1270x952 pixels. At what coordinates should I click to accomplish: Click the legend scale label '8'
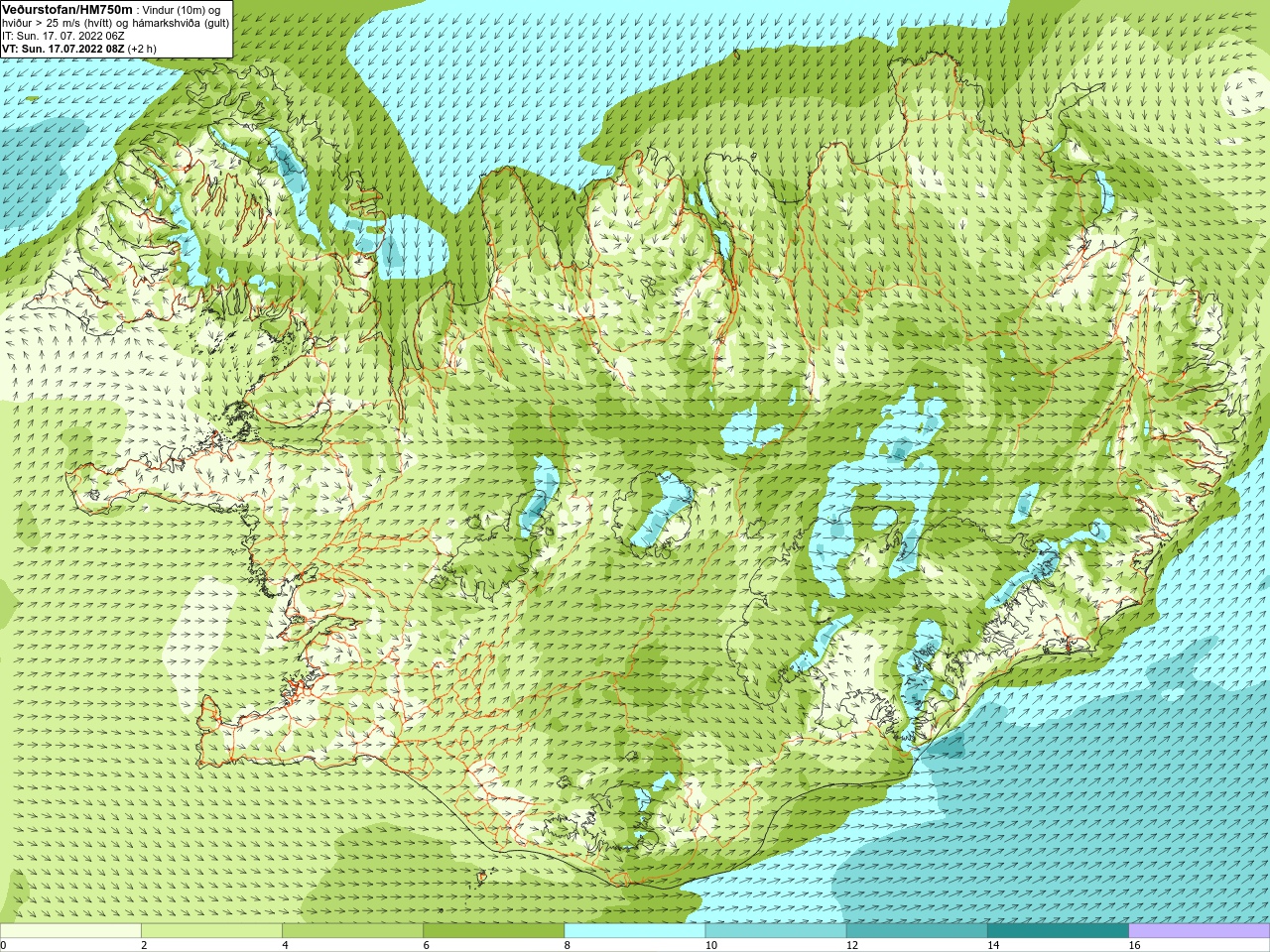pyautogui.click(x=568, y=945)
